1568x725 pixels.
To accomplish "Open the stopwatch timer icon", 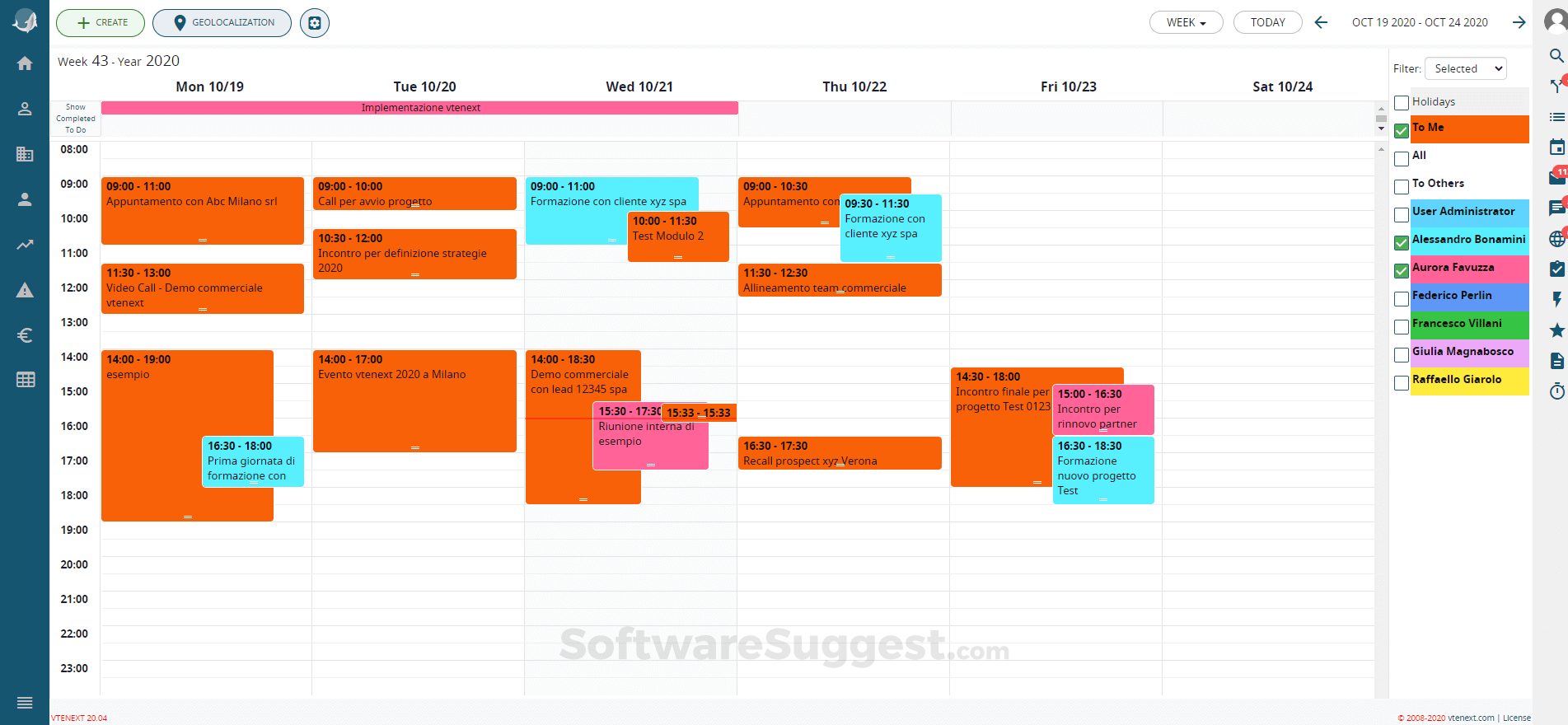I will coord(1556,391).
